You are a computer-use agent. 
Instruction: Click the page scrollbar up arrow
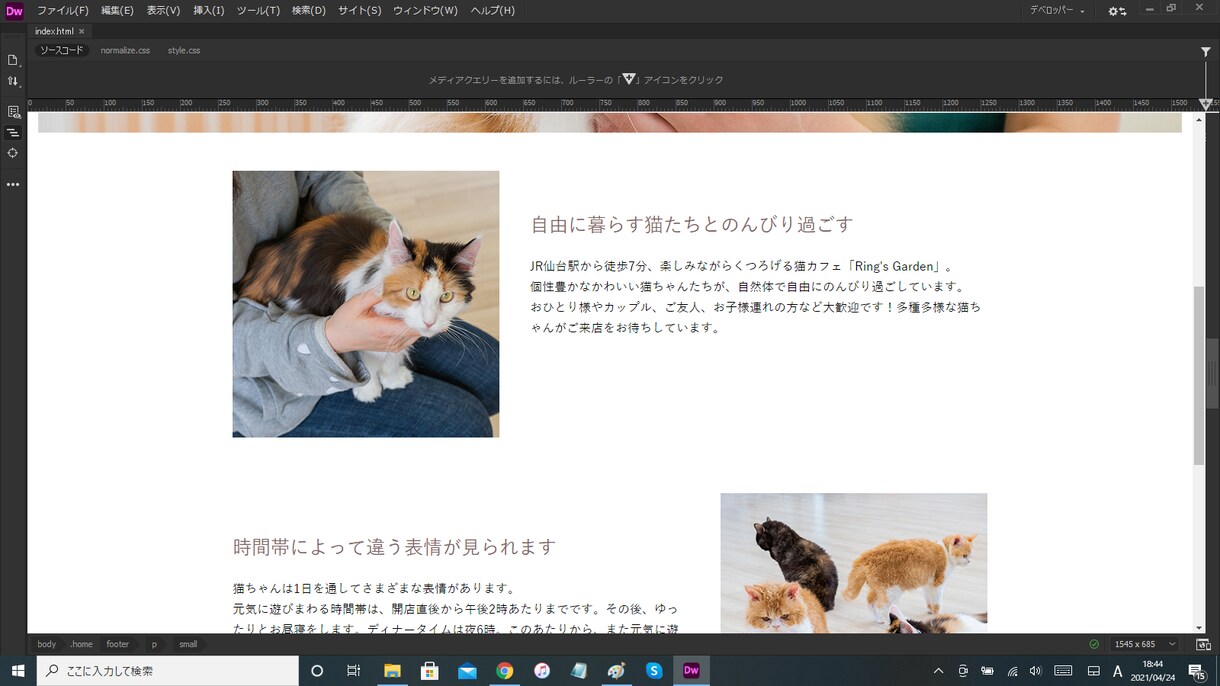pyautogui.click(x=1199, y=119)
